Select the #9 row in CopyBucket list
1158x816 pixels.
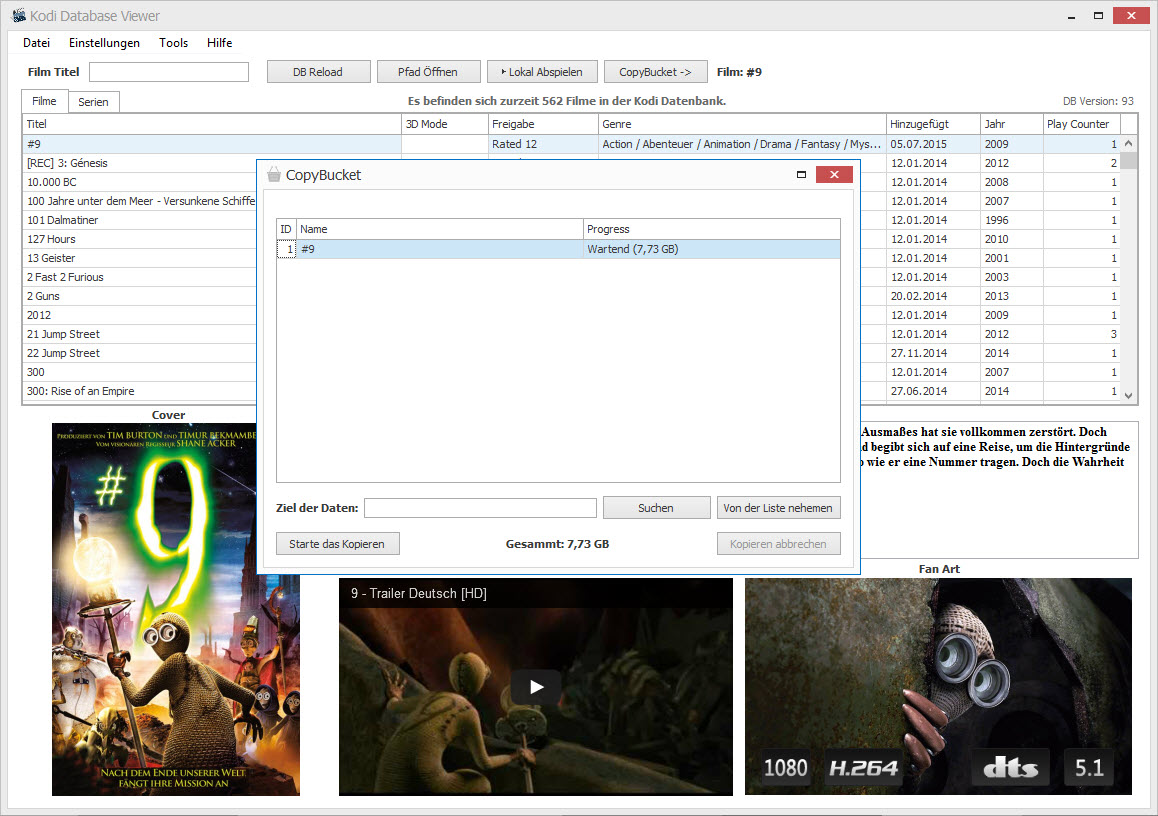pyautogui.click(x=558, y=249)
